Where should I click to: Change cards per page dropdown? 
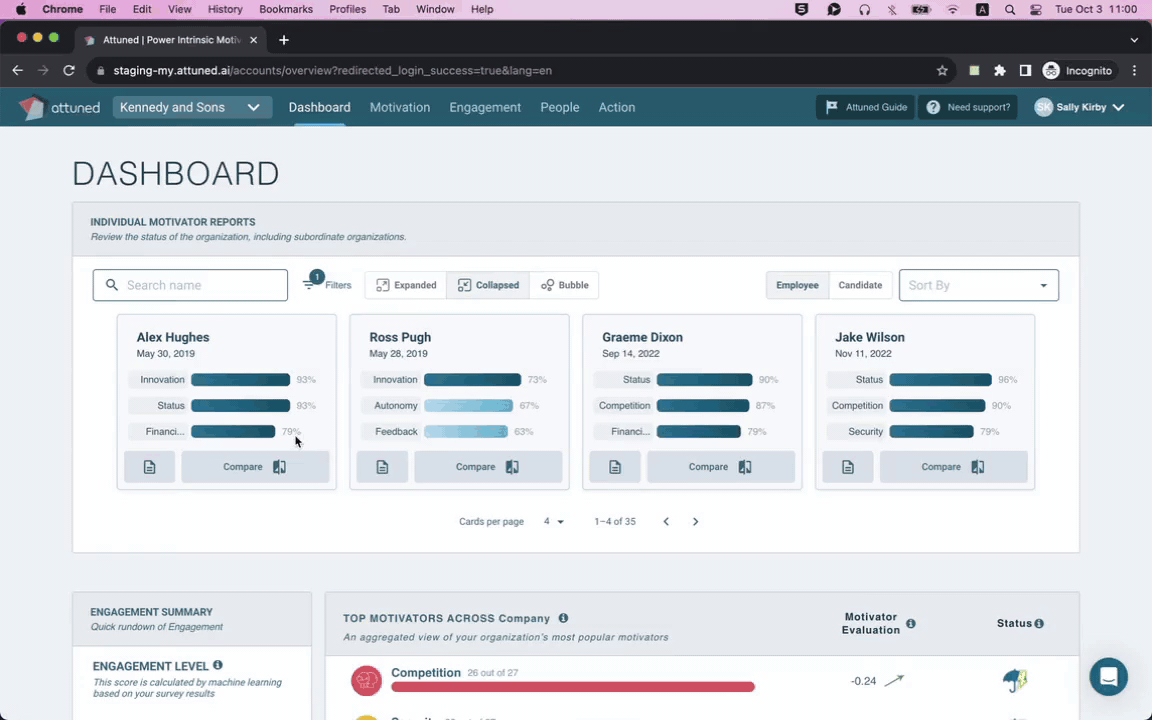553,522
